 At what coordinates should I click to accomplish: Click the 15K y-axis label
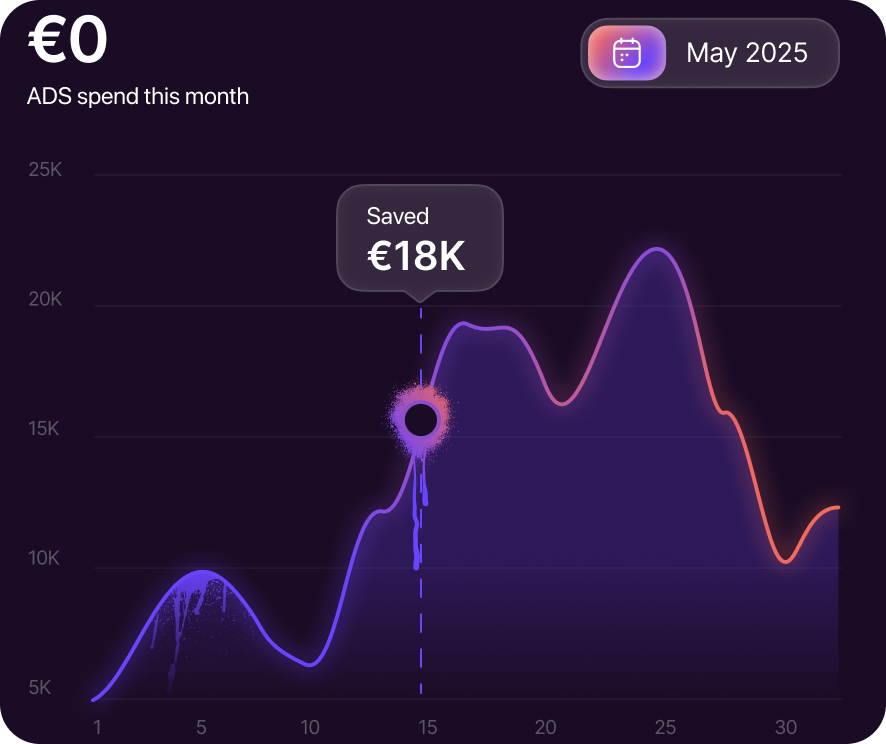(45, 429)
